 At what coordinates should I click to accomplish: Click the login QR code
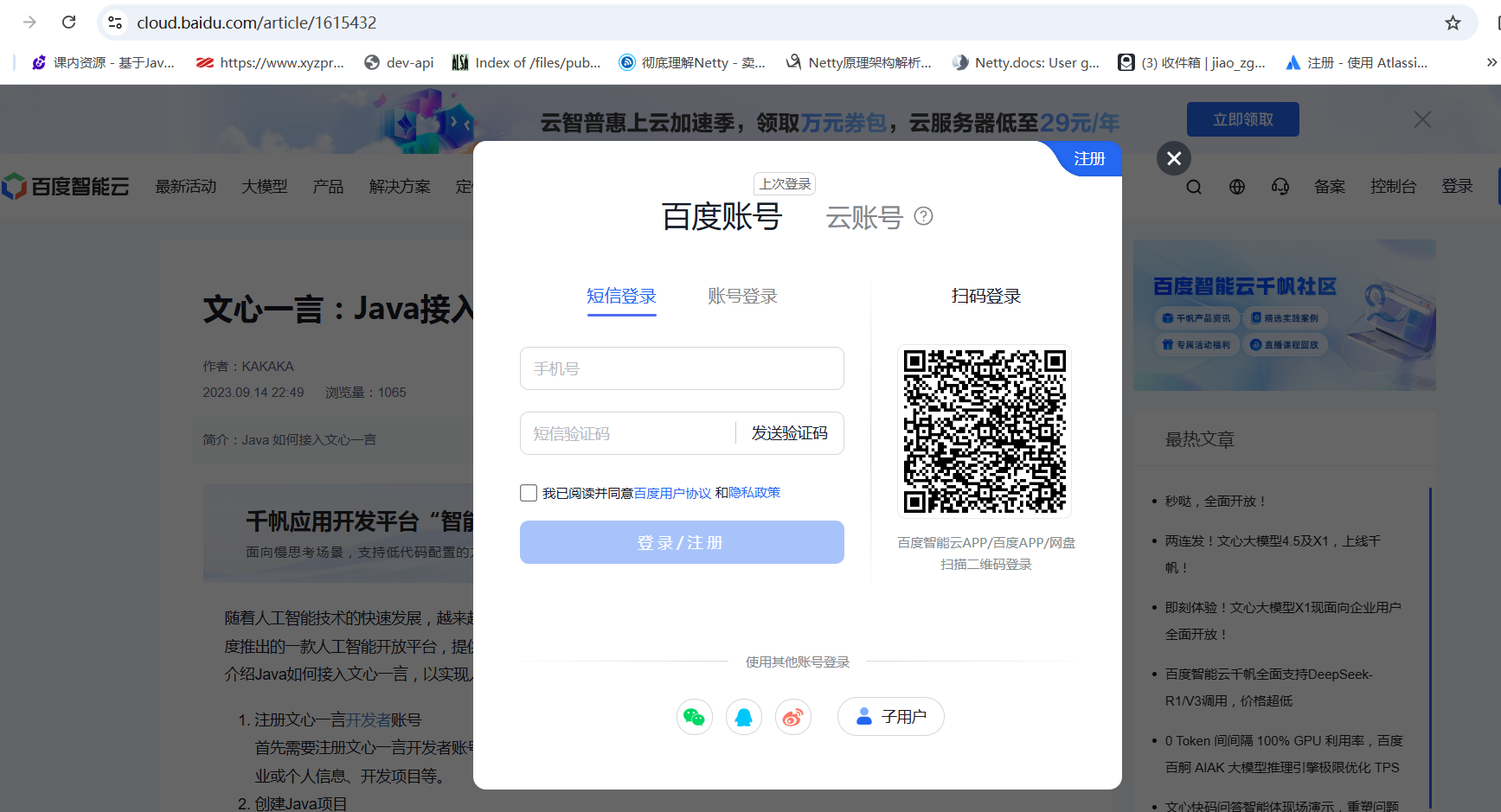985,432
